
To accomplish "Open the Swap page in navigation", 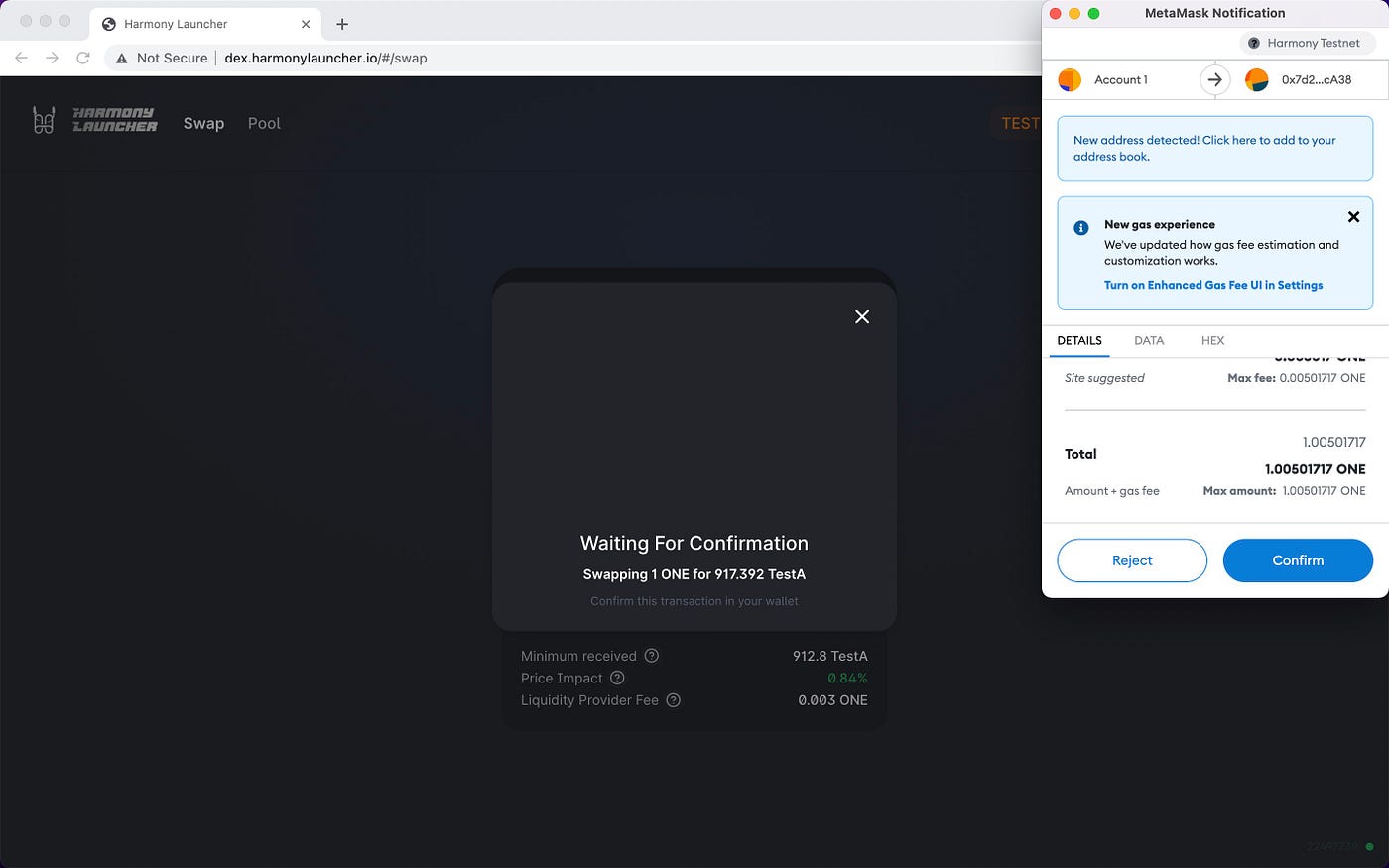I will click(203, 123).
